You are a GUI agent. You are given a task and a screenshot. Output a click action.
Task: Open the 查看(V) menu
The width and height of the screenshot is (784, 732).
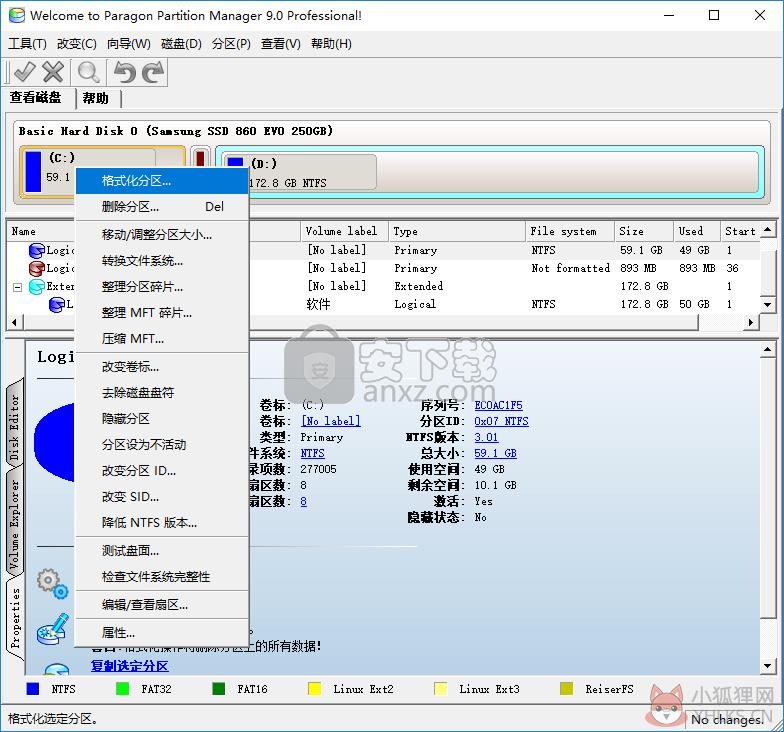280,44
